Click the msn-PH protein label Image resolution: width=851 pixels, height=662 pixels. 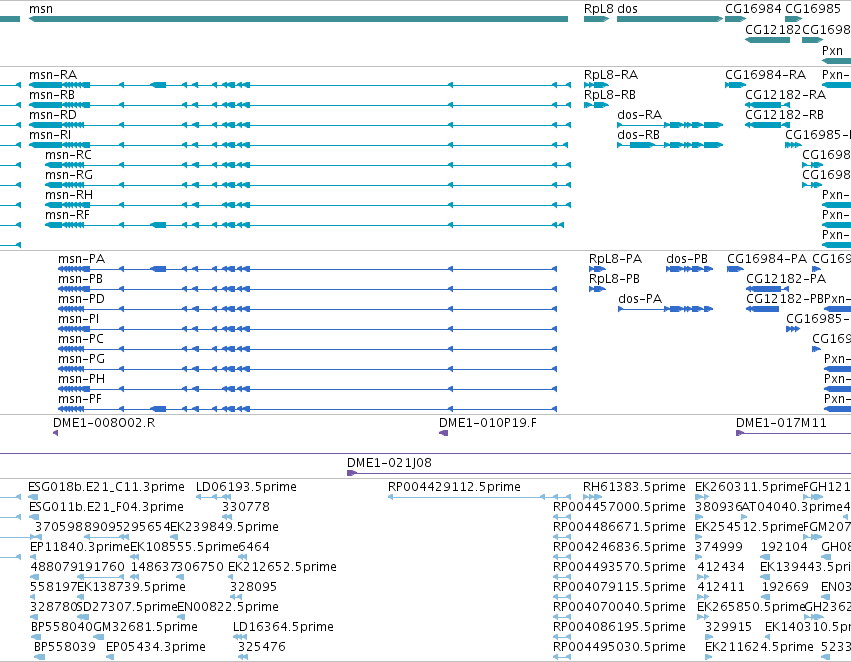81,379
